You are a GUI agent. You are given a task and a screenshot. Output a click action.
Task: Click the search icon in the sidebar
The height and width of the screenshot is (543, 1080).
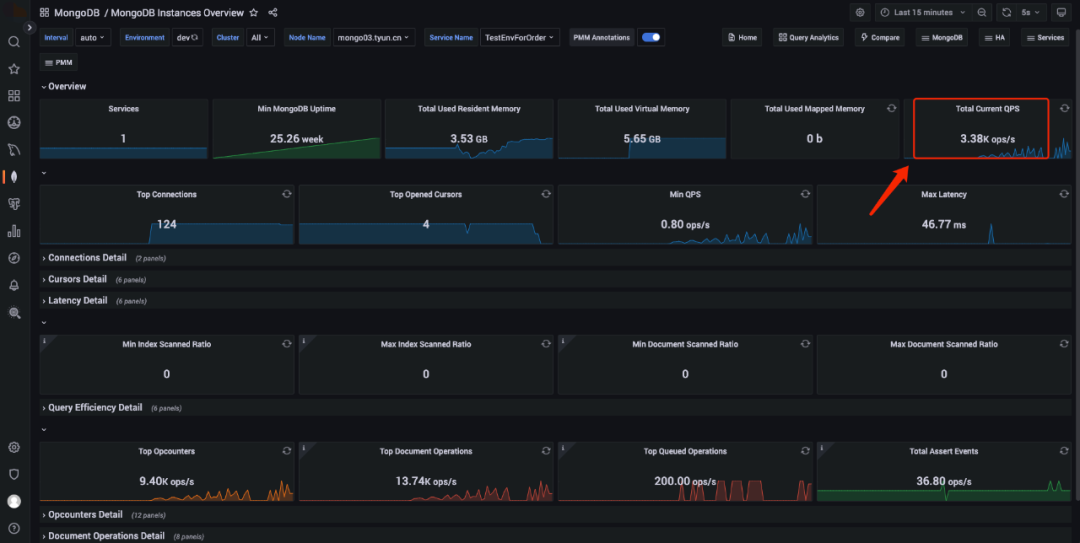tap(14, 42)
